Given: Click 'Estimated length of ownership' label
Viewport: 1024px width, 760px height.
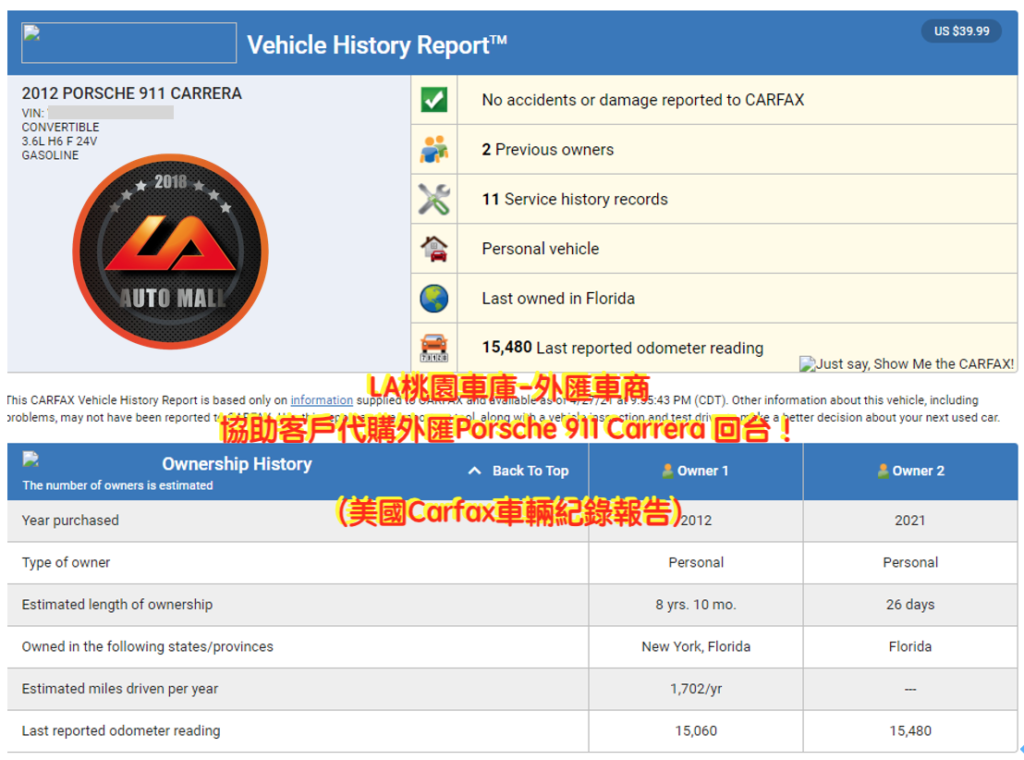Looking at the screenshot, I should click(x=117, y=605).
